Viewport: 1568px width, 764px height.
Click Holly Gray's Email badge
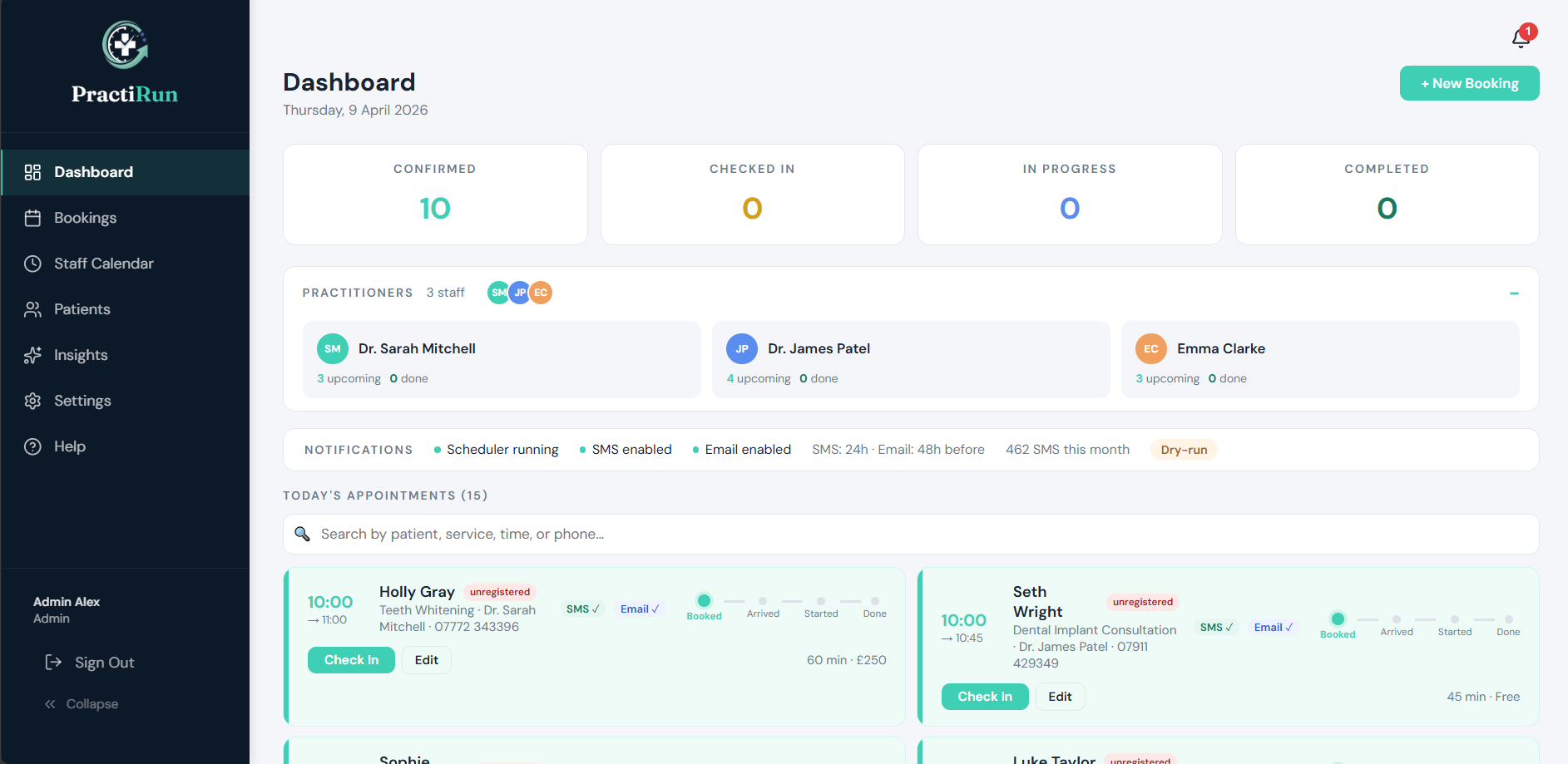(x=640, y=609)
